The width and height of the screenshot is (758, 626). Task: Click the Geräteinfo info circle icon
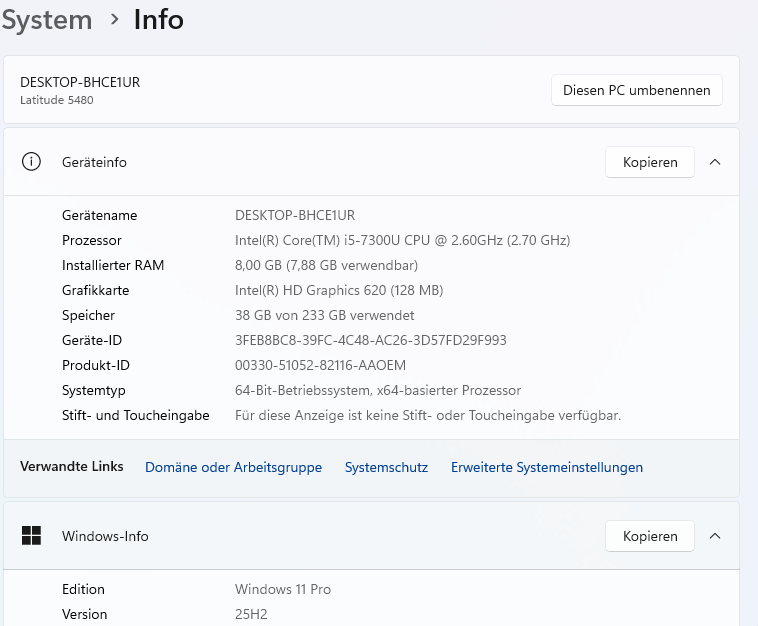31,161
